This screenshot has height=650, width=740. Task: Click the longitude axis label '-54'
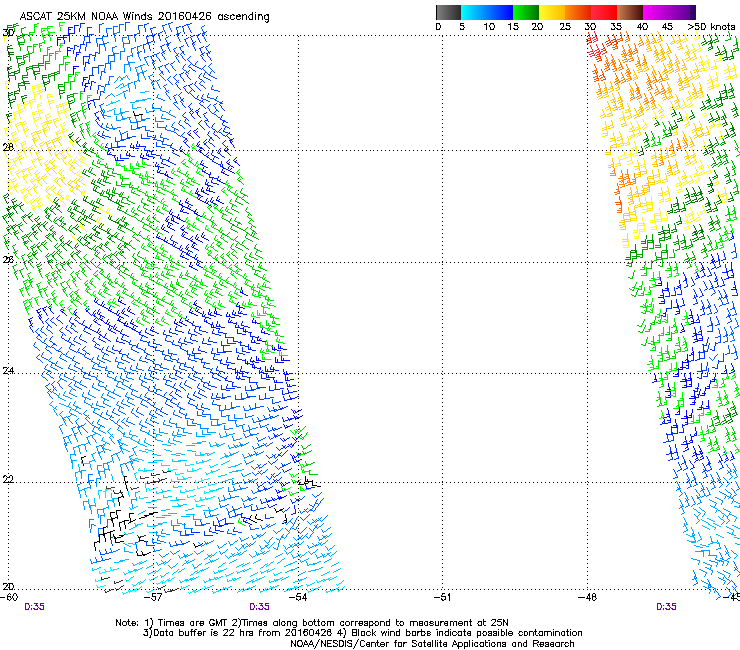[x=298, y=597]
